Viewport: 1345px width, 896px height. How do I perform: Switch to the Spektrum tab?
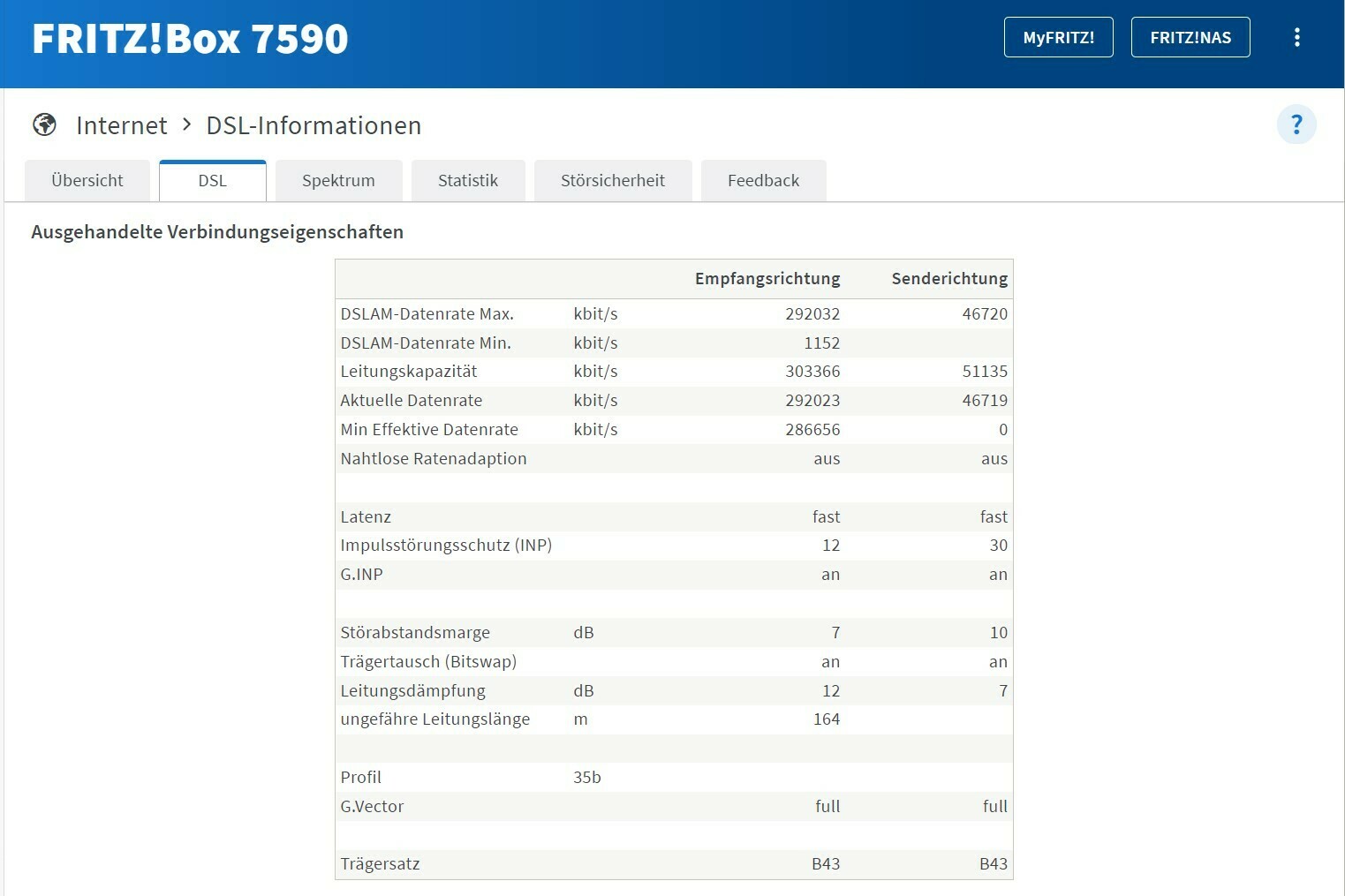[x=338, y=181]
